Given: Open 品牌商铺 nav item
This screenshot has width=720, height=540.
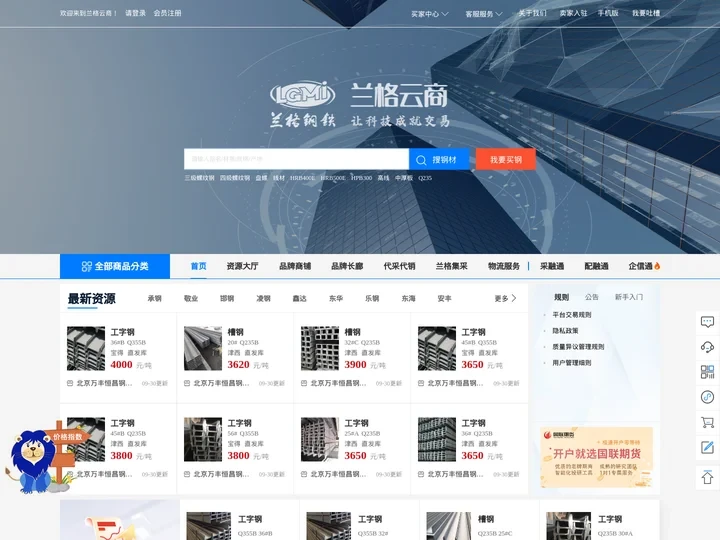Looking at the screenshot, I should coord(295,266).
